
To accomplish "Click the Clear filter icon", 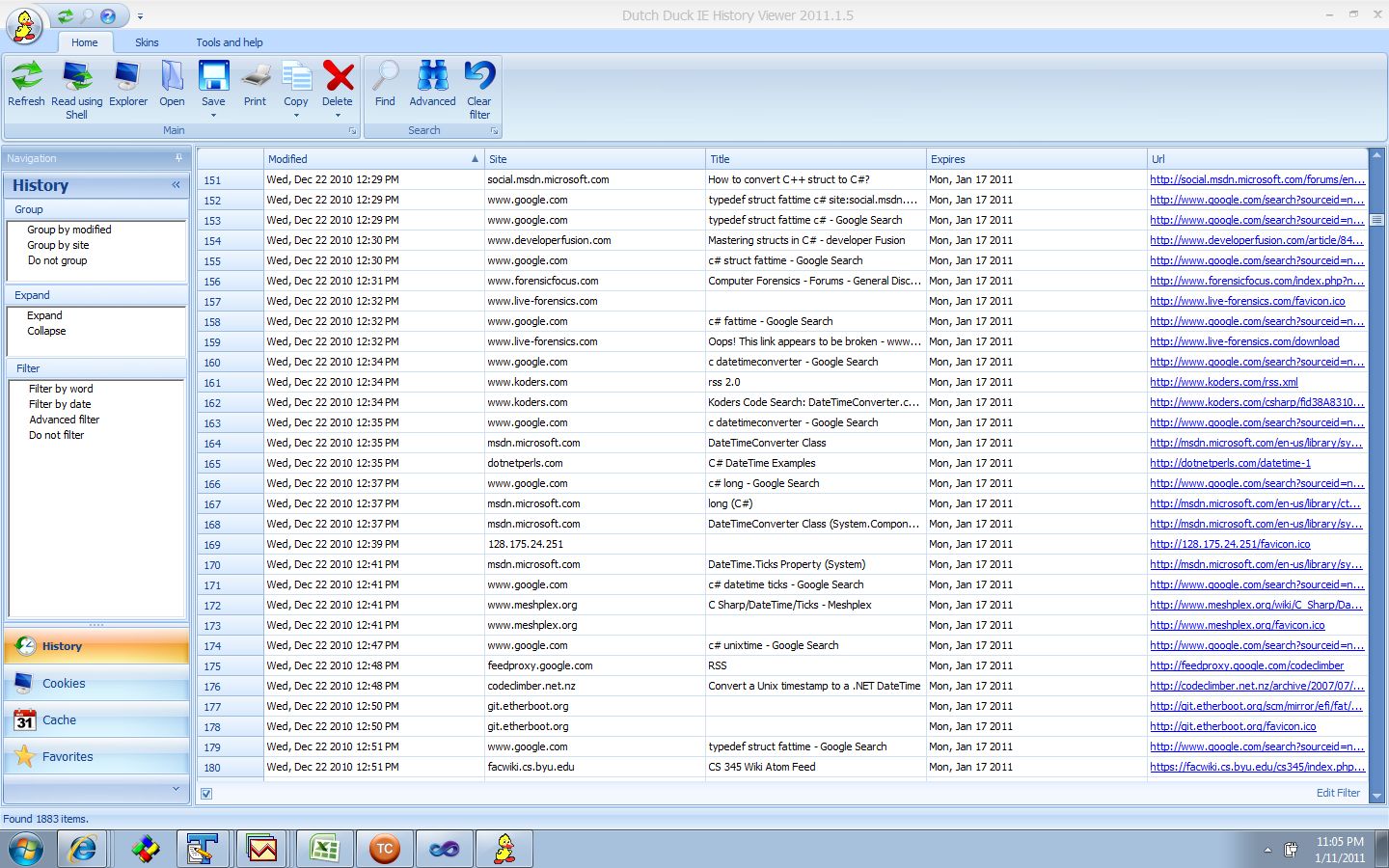I will (x=479, y=76).
